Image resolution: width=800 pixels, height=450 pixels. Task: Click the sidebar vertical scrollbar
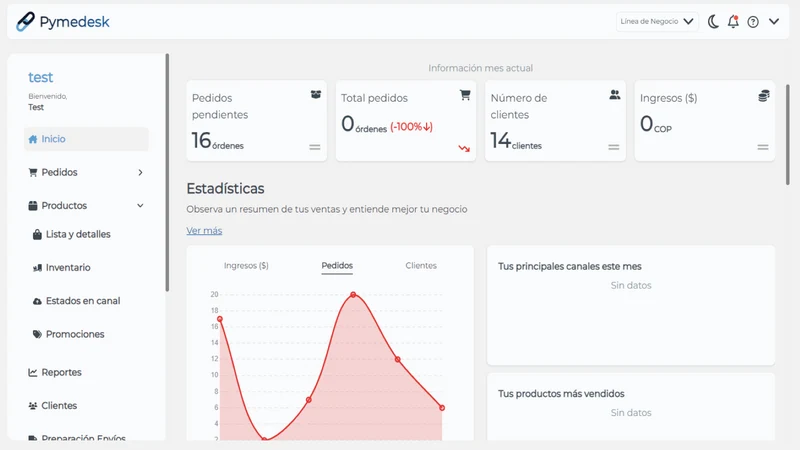click(x=167, y=172)
